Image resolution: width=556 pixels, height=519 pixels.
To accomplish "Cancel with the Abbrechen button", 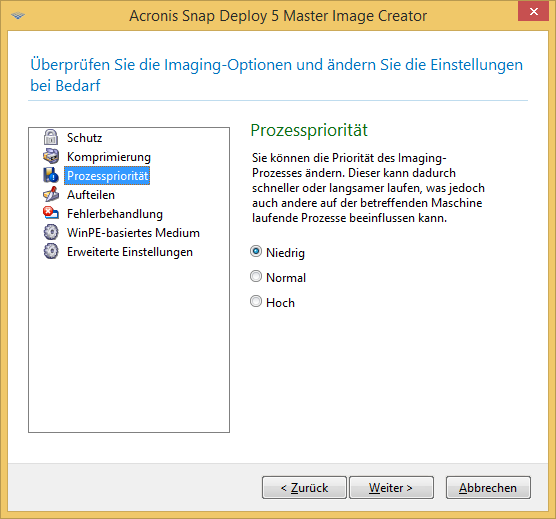I will (x=488, y=488).
